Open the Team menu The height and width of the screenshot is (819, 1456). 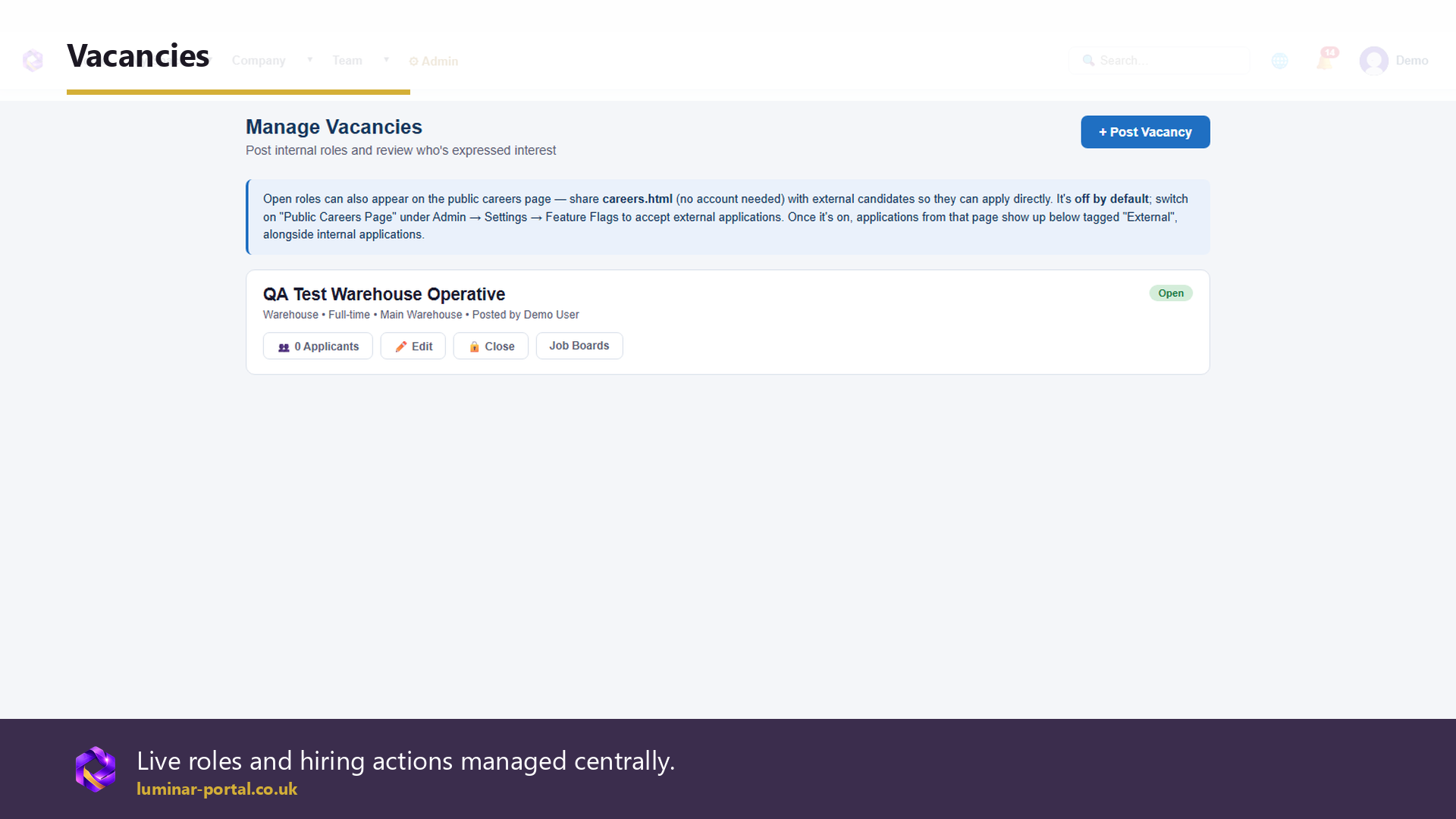[347, 61]
